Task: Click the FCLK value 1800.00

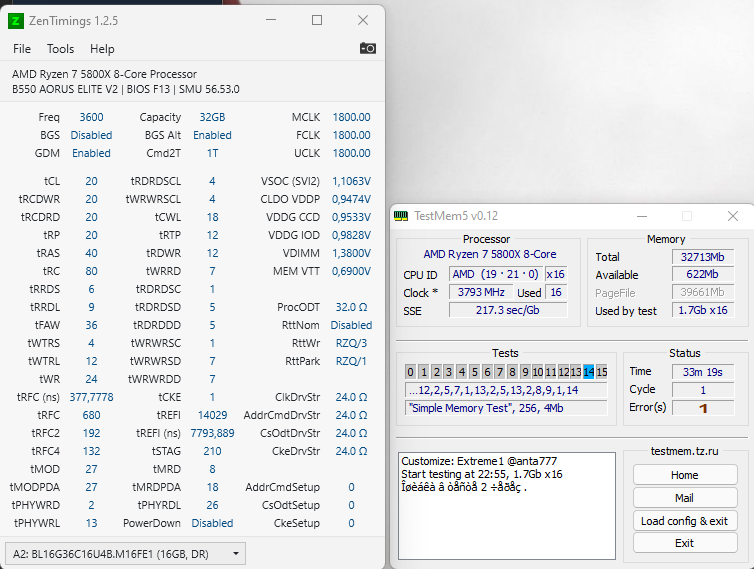Action: click(x=351, y=135)
